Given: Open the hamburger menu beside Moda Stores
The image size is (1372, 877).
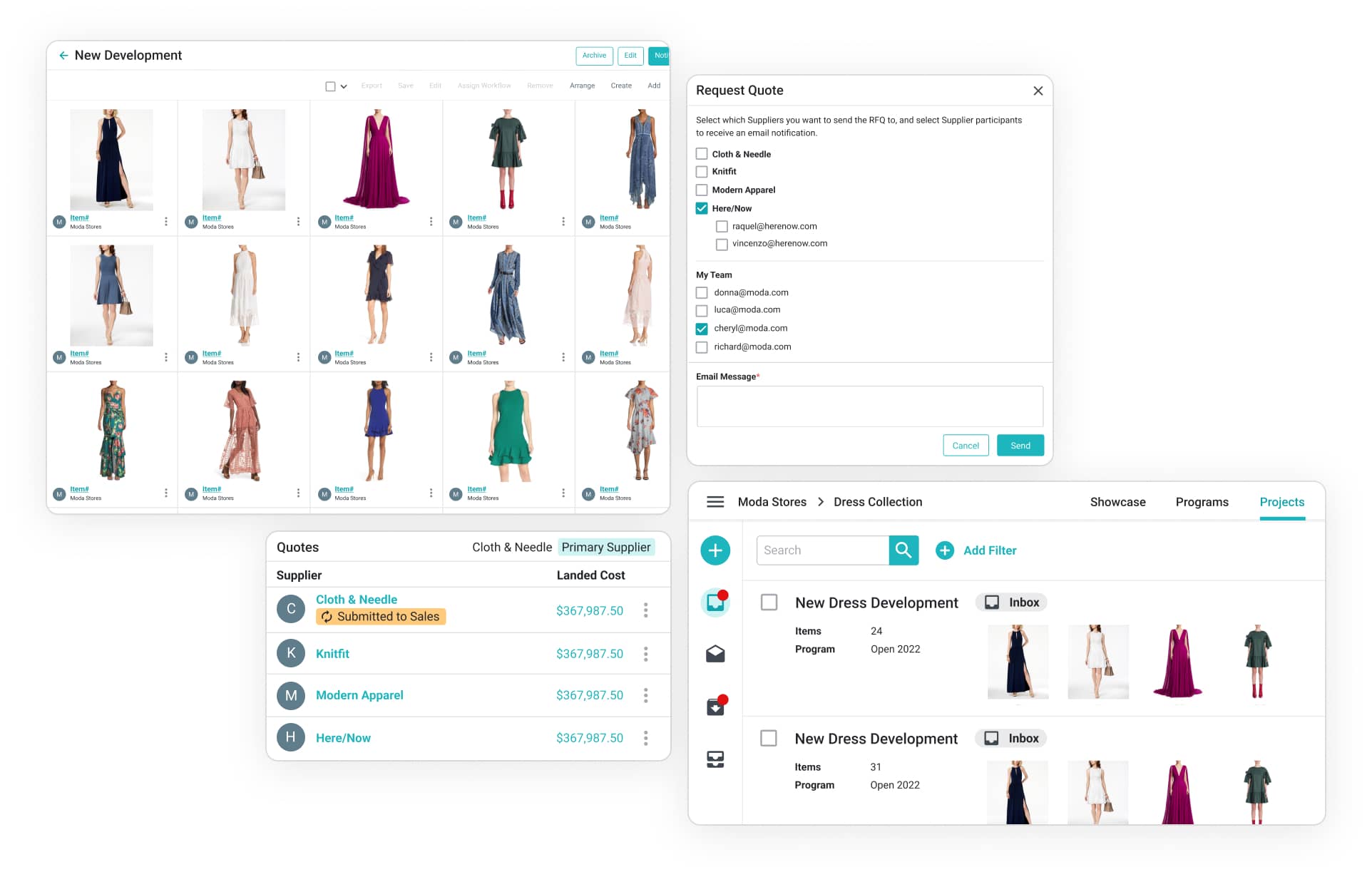Looking at the screenshot, I should 715,502.
